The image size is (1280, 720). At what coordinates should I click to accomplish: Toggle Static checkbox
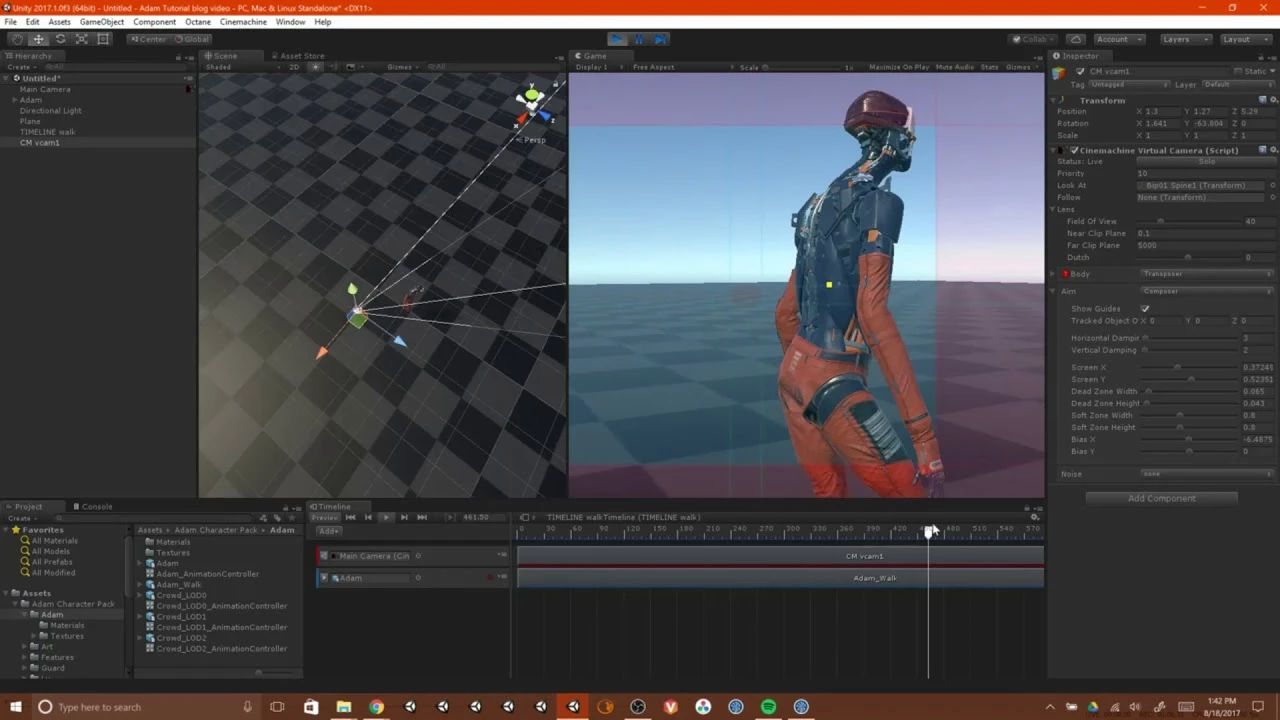pyautogui.click(x=1238, y=71)
